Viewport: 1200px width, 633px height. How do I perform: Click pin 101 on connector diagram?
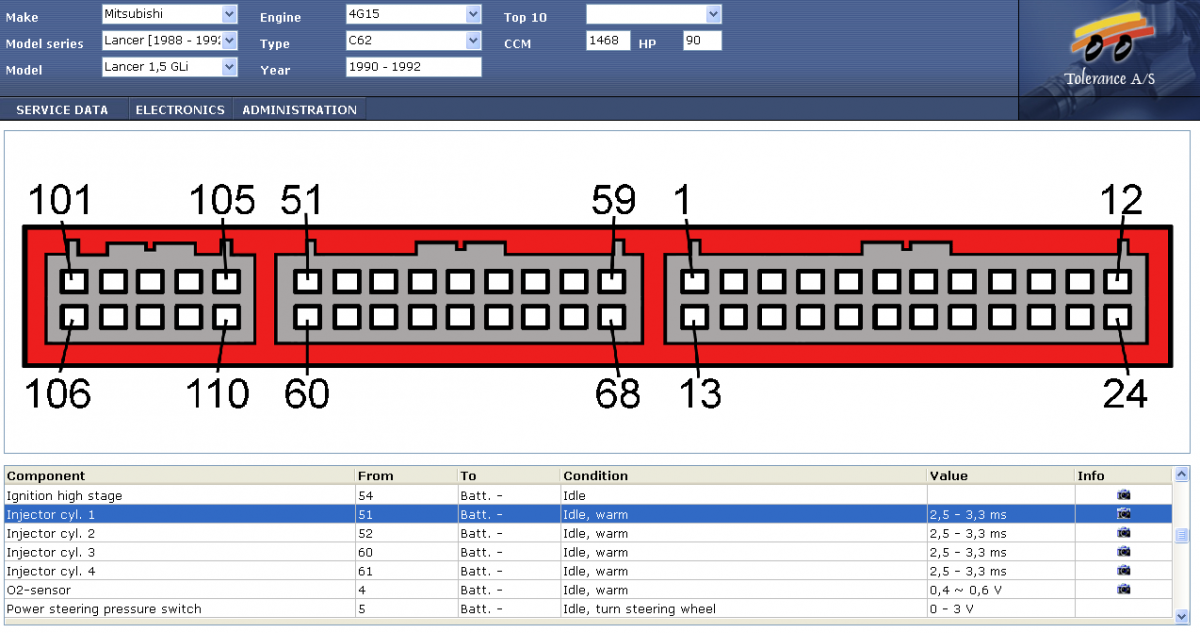[x=75, y=281]
